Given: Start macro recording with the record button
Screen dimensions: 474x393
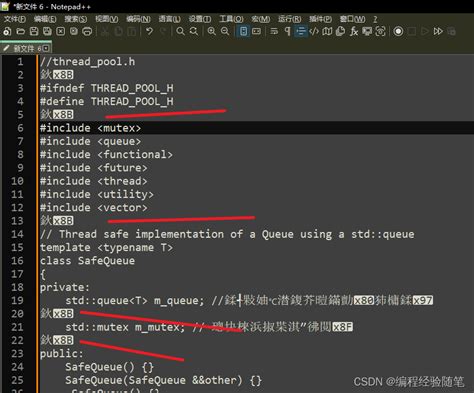Looking at the screenshot, I should coord(398,31).
